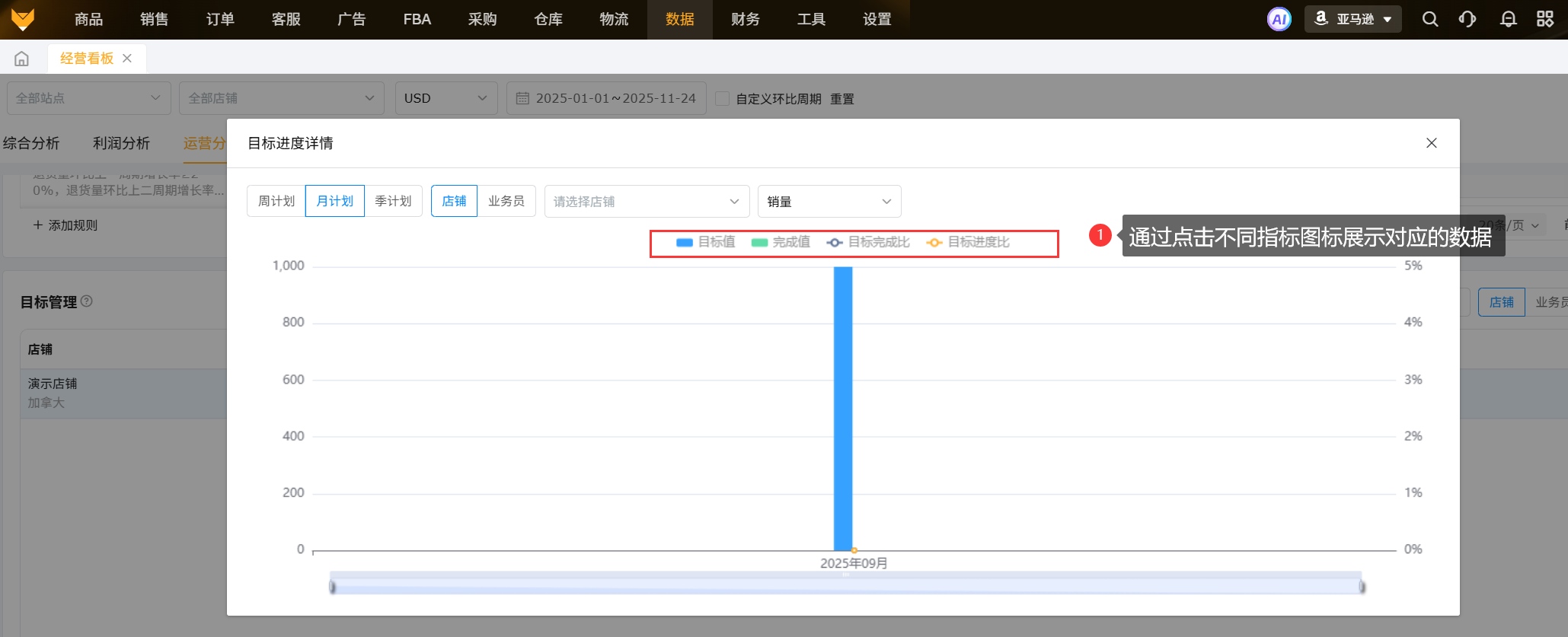Image resolution: width=1568 pixels, height=637 pixels.
Task: Open the customer support headset icon
Action: 1467,19
